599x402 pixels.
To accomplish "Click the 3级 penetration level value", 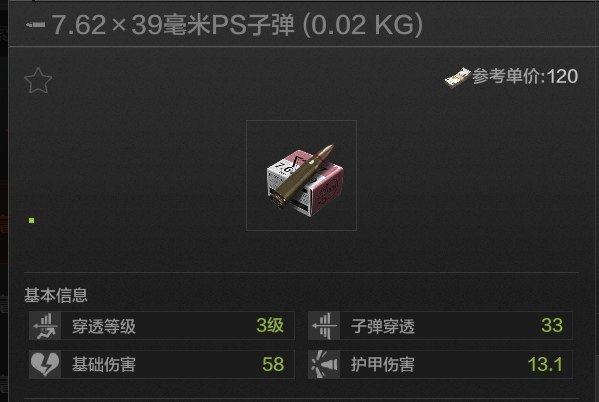I will click(x=270, y=326).
